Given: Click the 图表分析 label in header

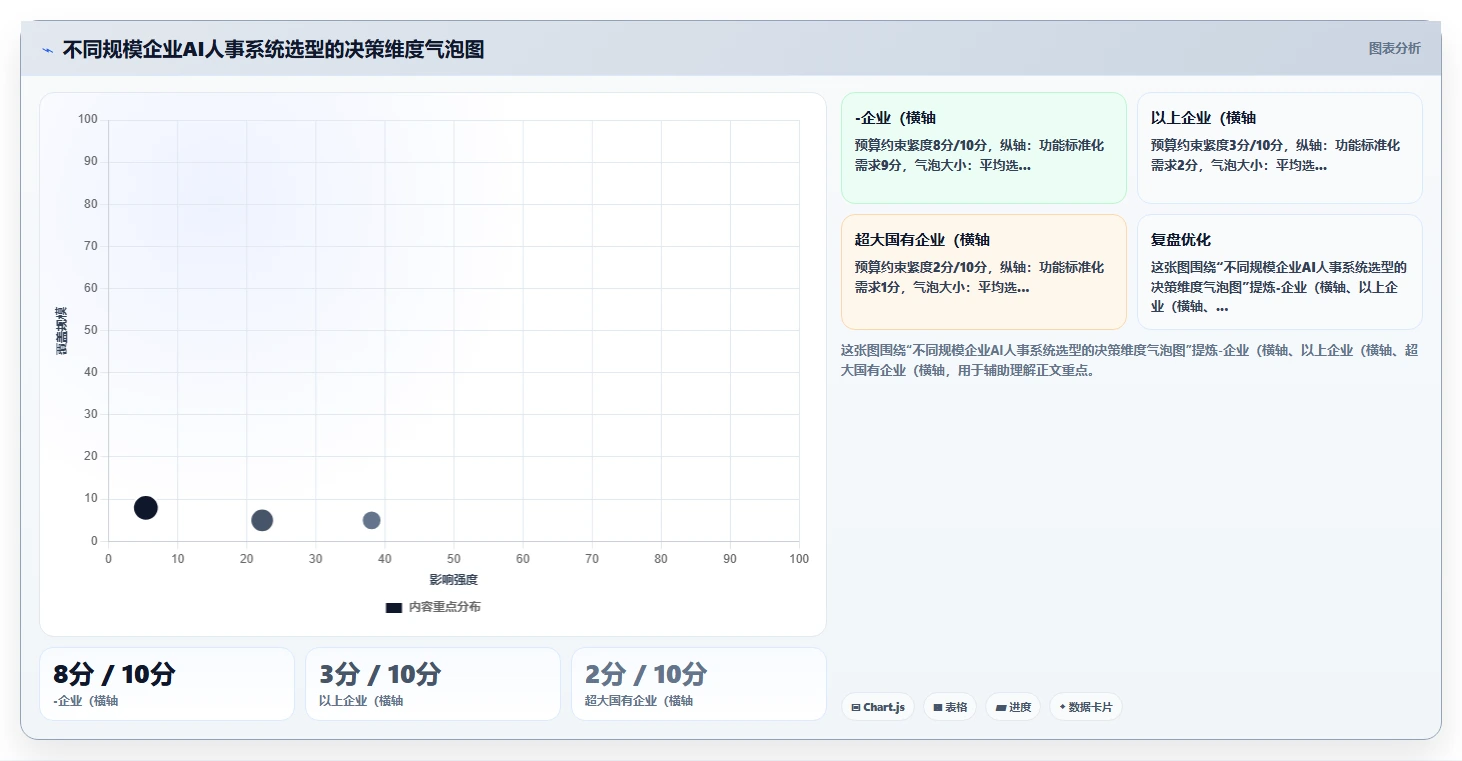Looking at the screenshot, I should tap(1394, 48).
